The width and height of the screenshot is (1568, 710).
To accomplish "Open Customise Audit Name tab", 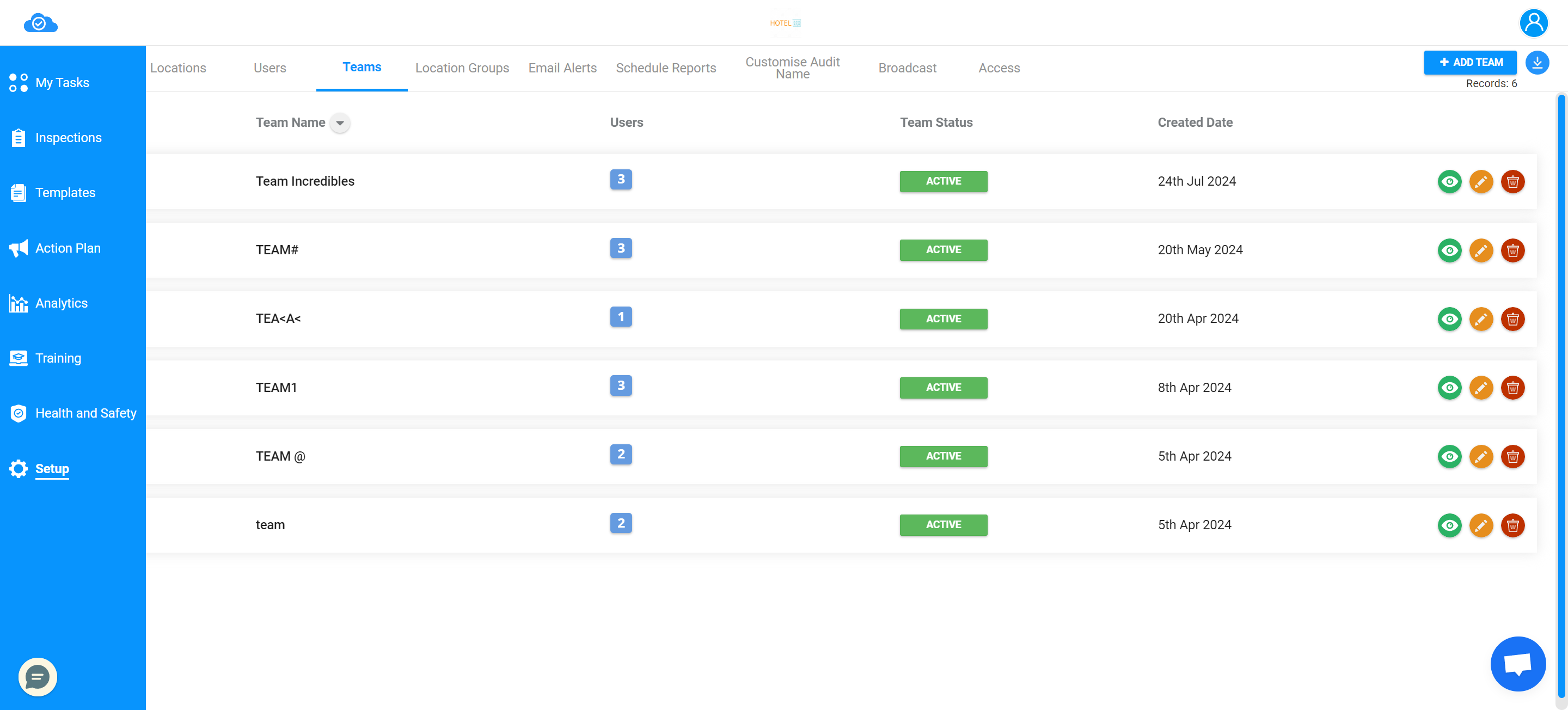I will pos(793,68).
